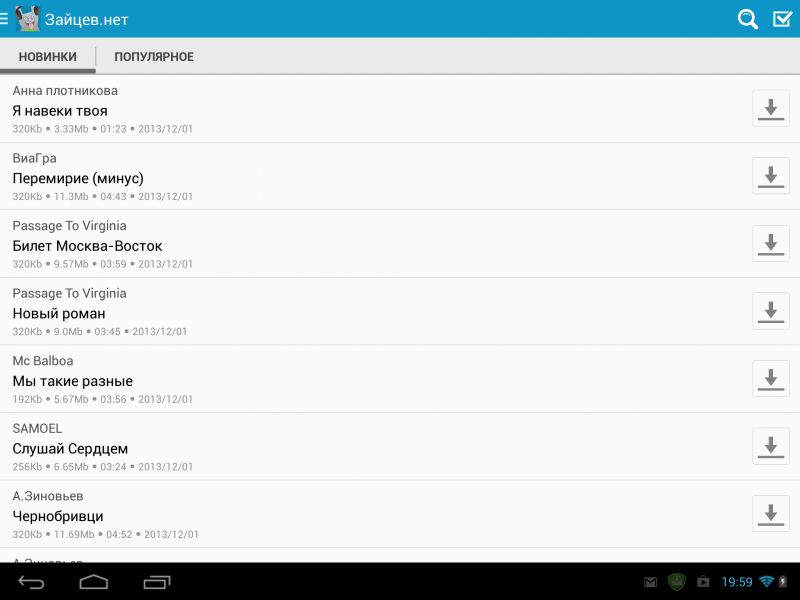This screenshot has height=600, width=800.
Task: Open track Слушай Сердцем by SAMOEL
Action: 372,446
